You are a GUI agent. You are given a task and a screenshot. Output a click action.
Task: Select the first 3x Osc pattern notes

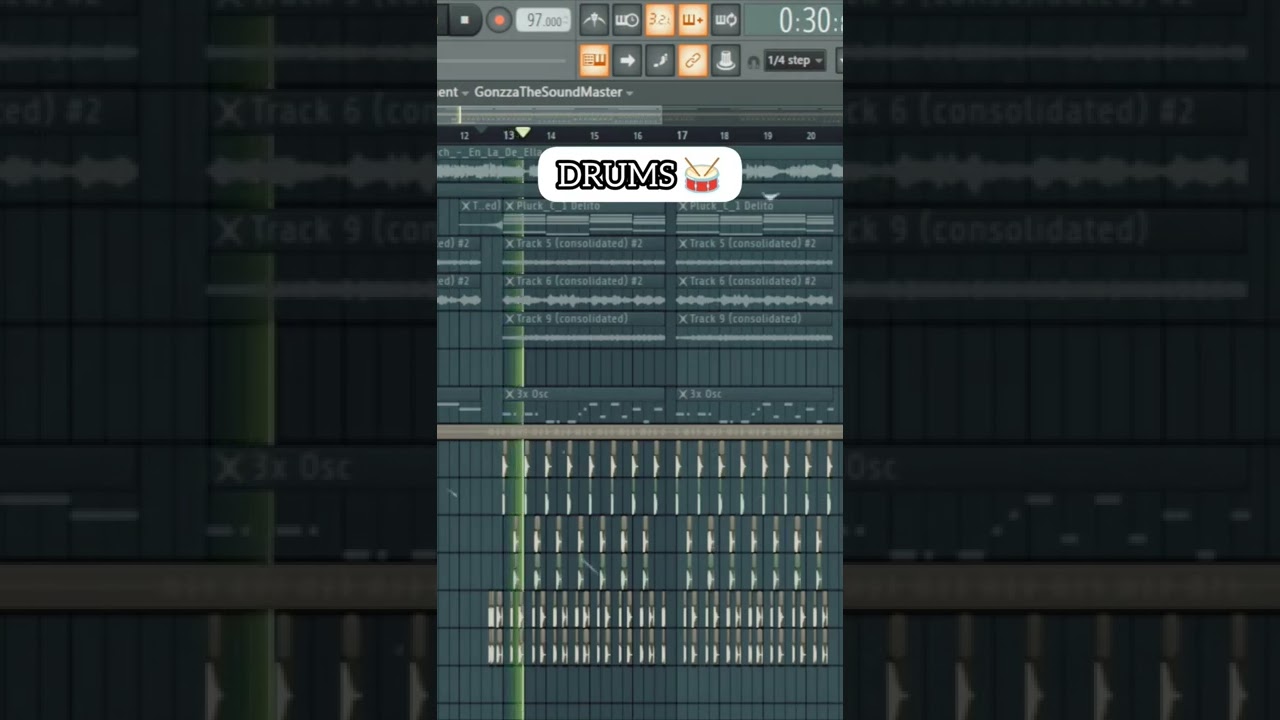coord(584,413)
